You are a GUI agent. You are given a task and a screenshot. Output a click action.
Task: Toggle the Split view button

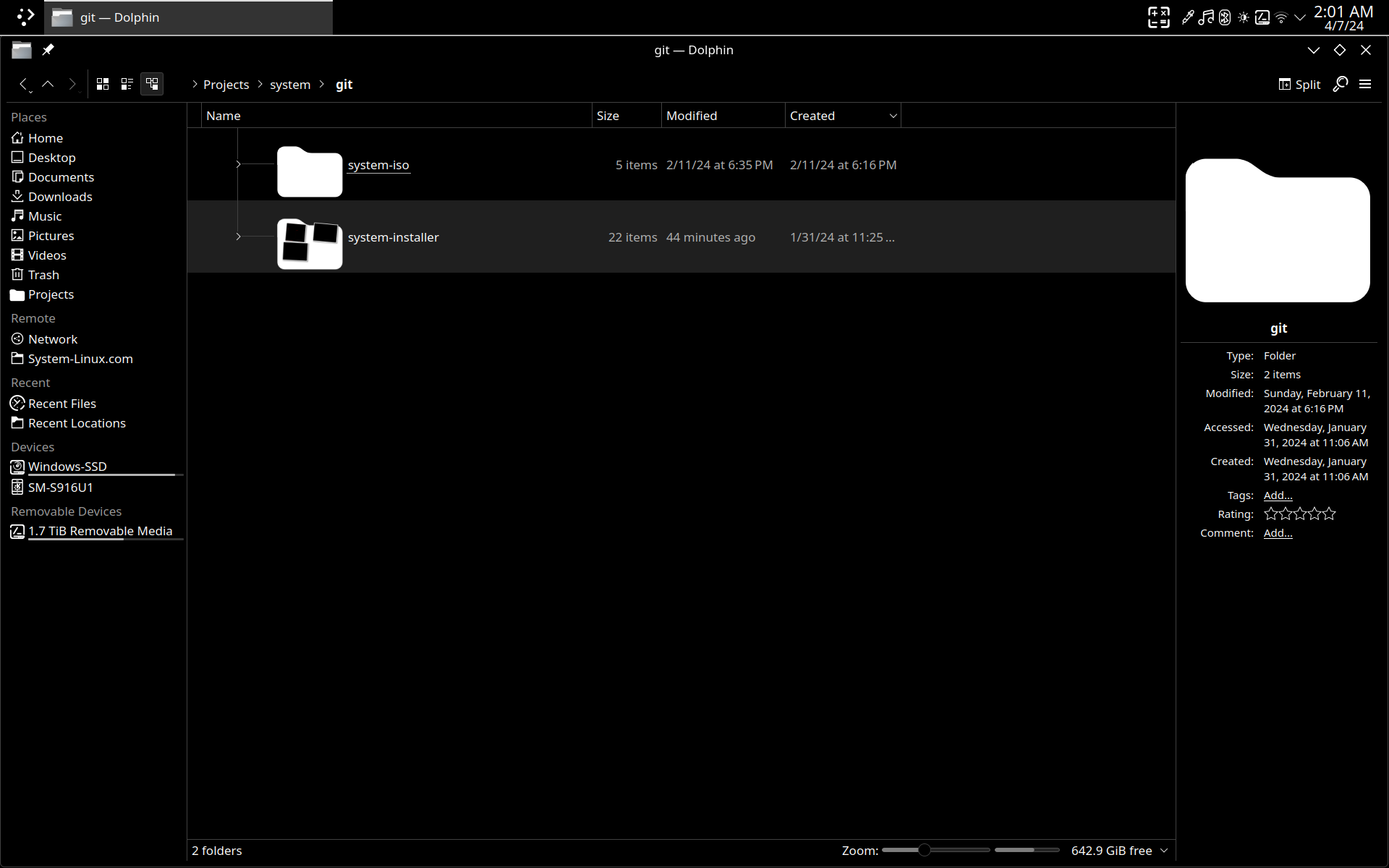pos(1299,84)
